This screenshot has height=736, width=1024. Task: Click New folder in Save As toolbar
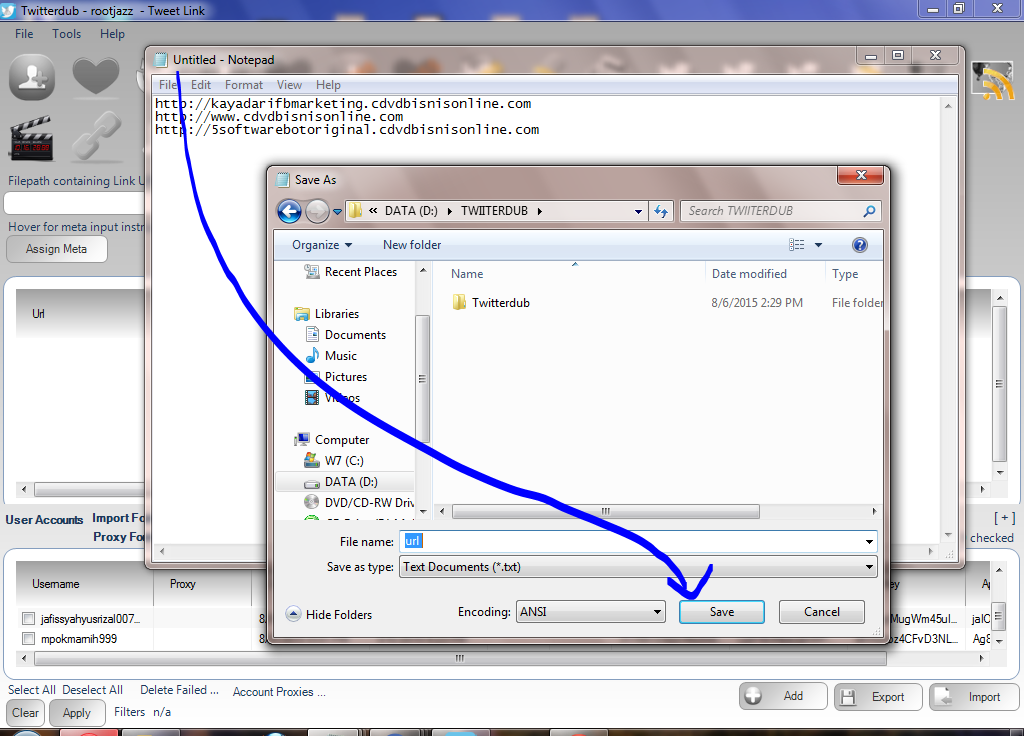click(412, 245)
